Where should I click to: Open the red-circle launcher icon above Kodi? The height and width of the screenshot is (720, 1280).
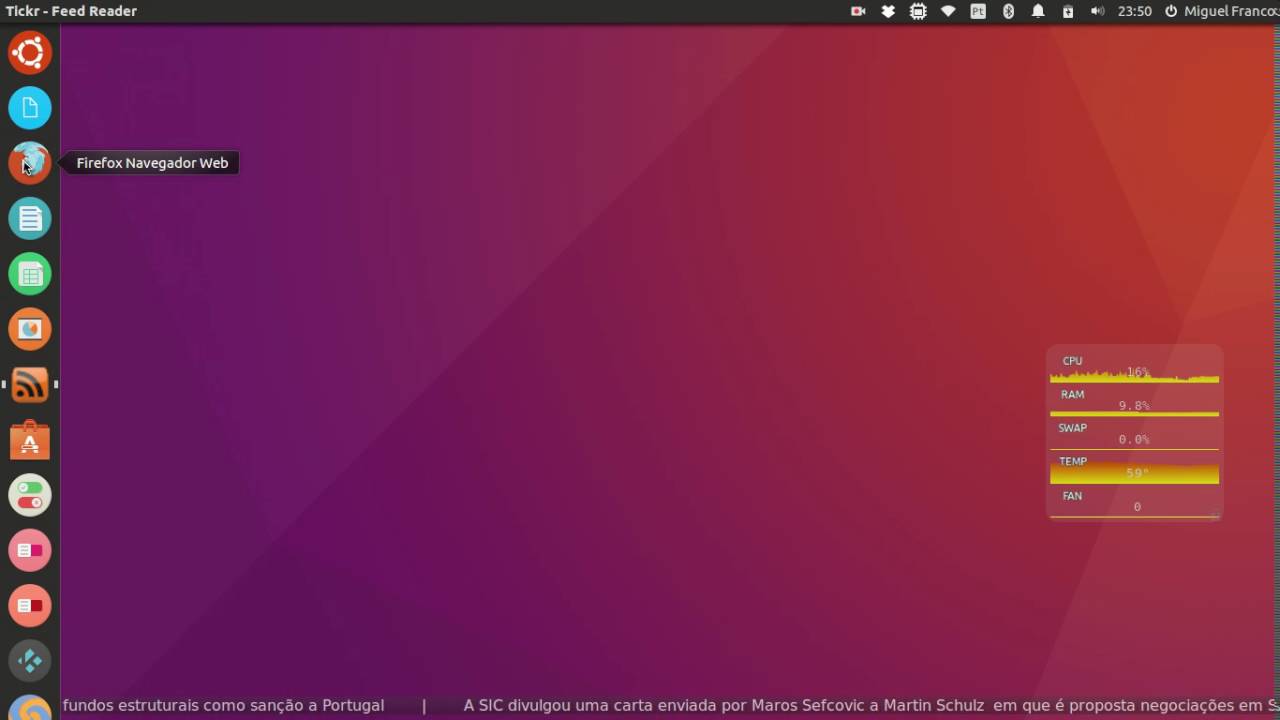coord(30,606)
